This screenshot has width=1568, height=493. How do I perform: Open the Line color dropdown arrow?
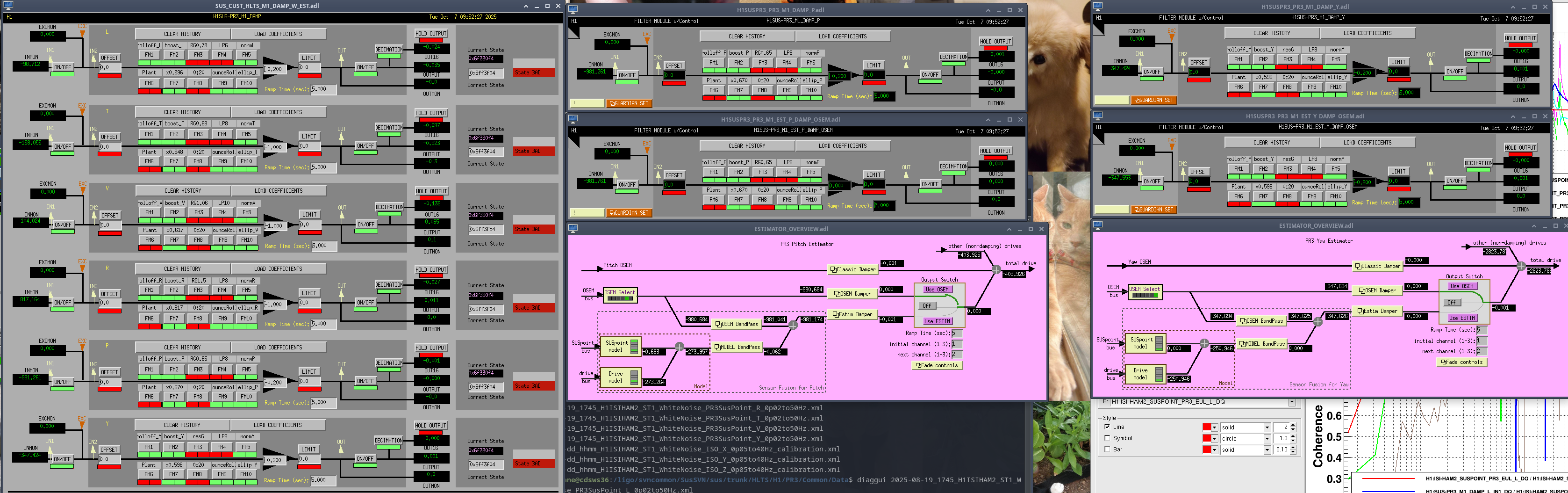click(x=1214, y=428)
